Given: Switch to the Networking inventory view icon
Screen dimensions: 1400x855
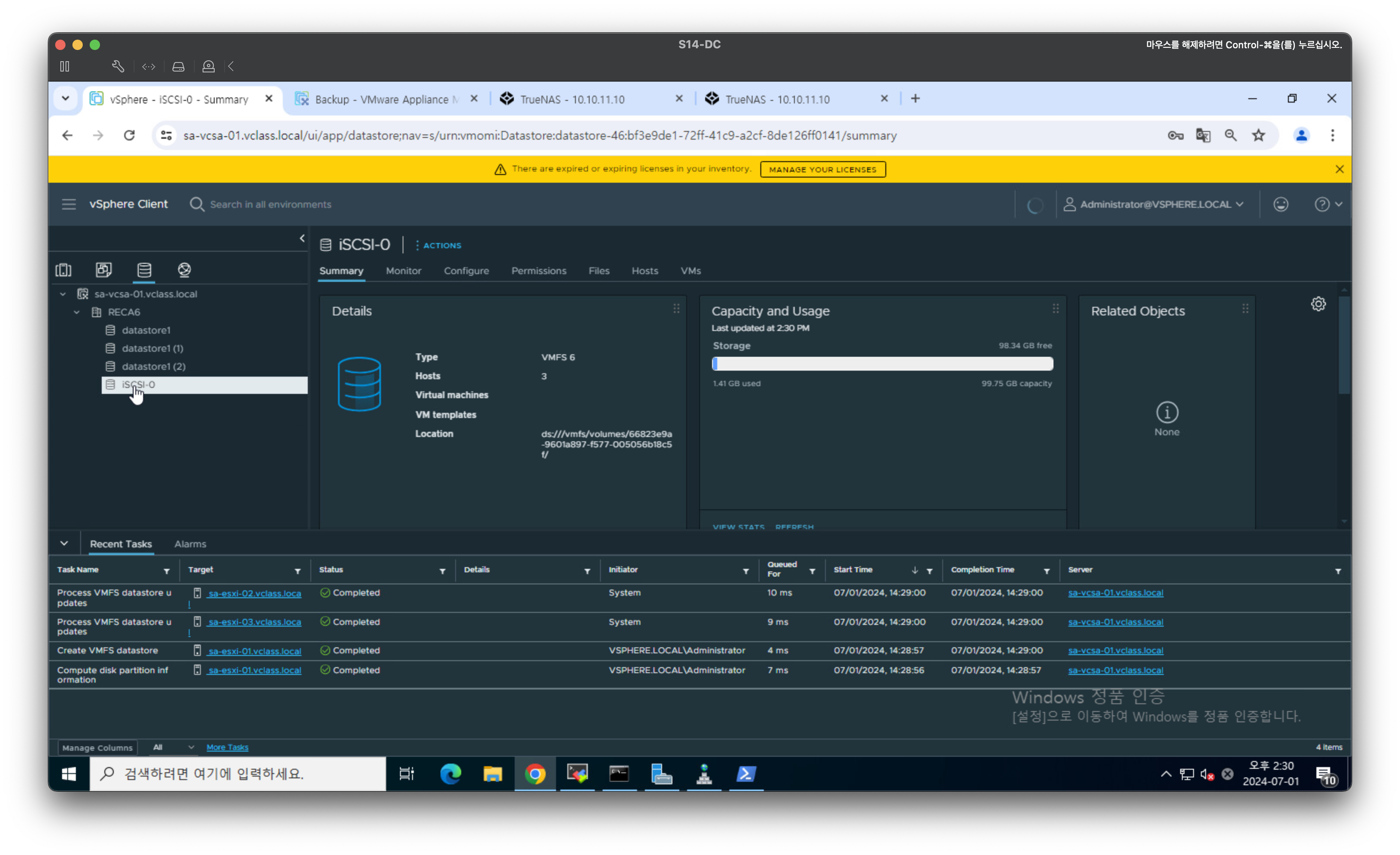Looking at the screenshot, I should 184,270.
